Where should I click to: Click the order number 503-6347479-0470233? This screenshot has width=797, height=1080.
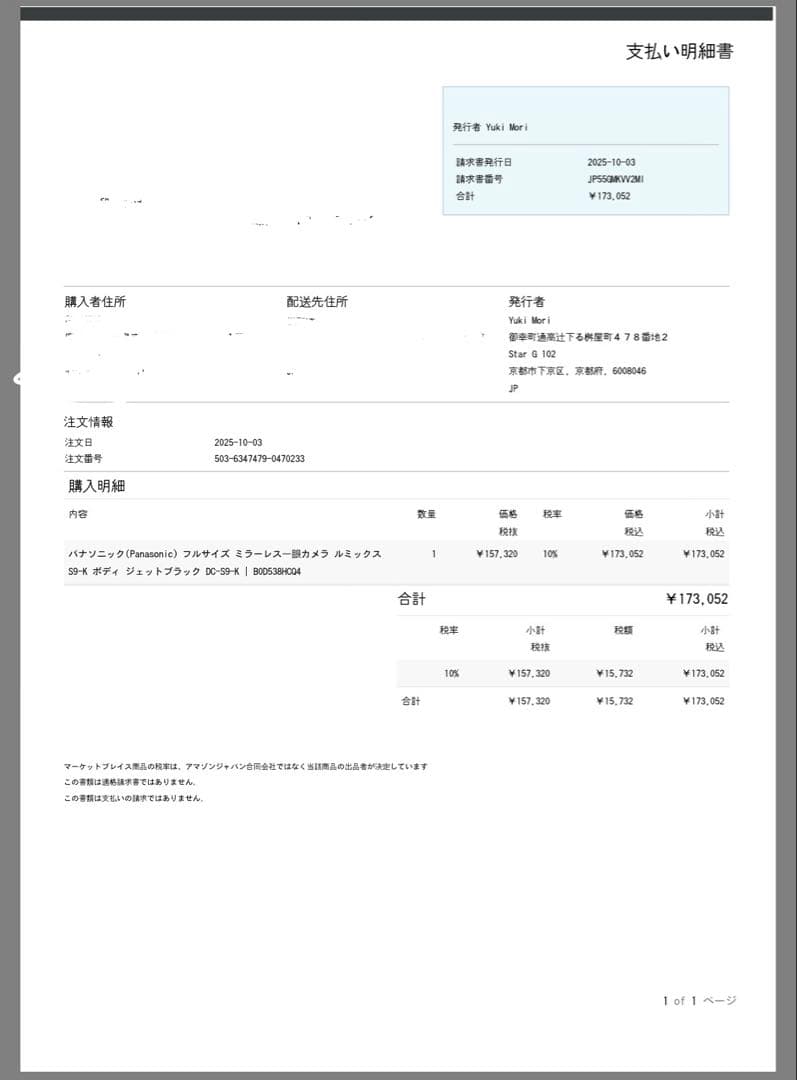259,459
